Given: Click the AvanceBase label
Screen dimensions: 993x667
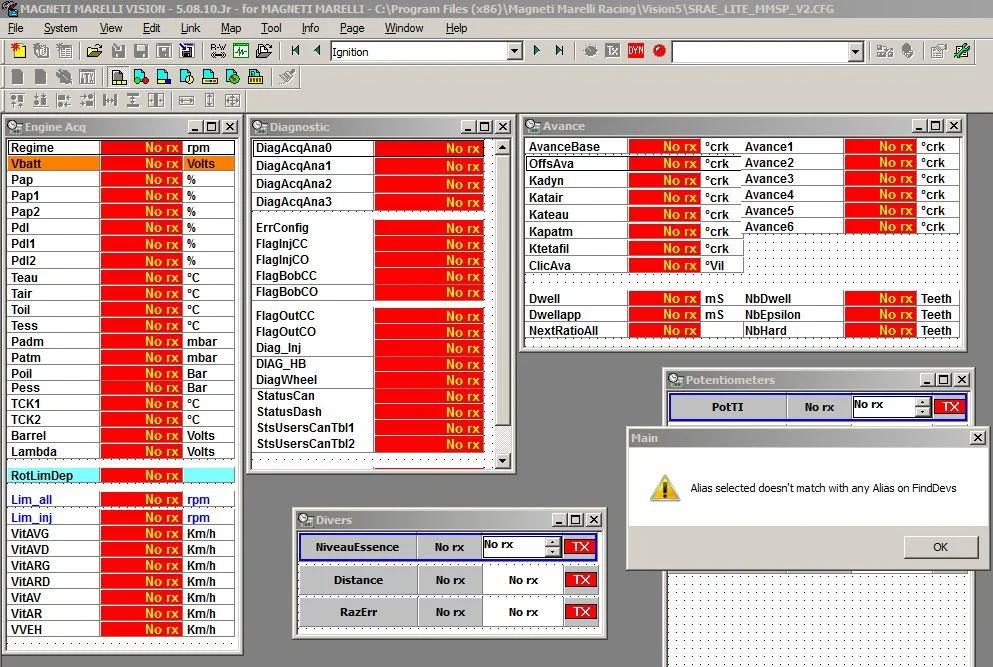Looking at the screenshot, I should 564,147.
